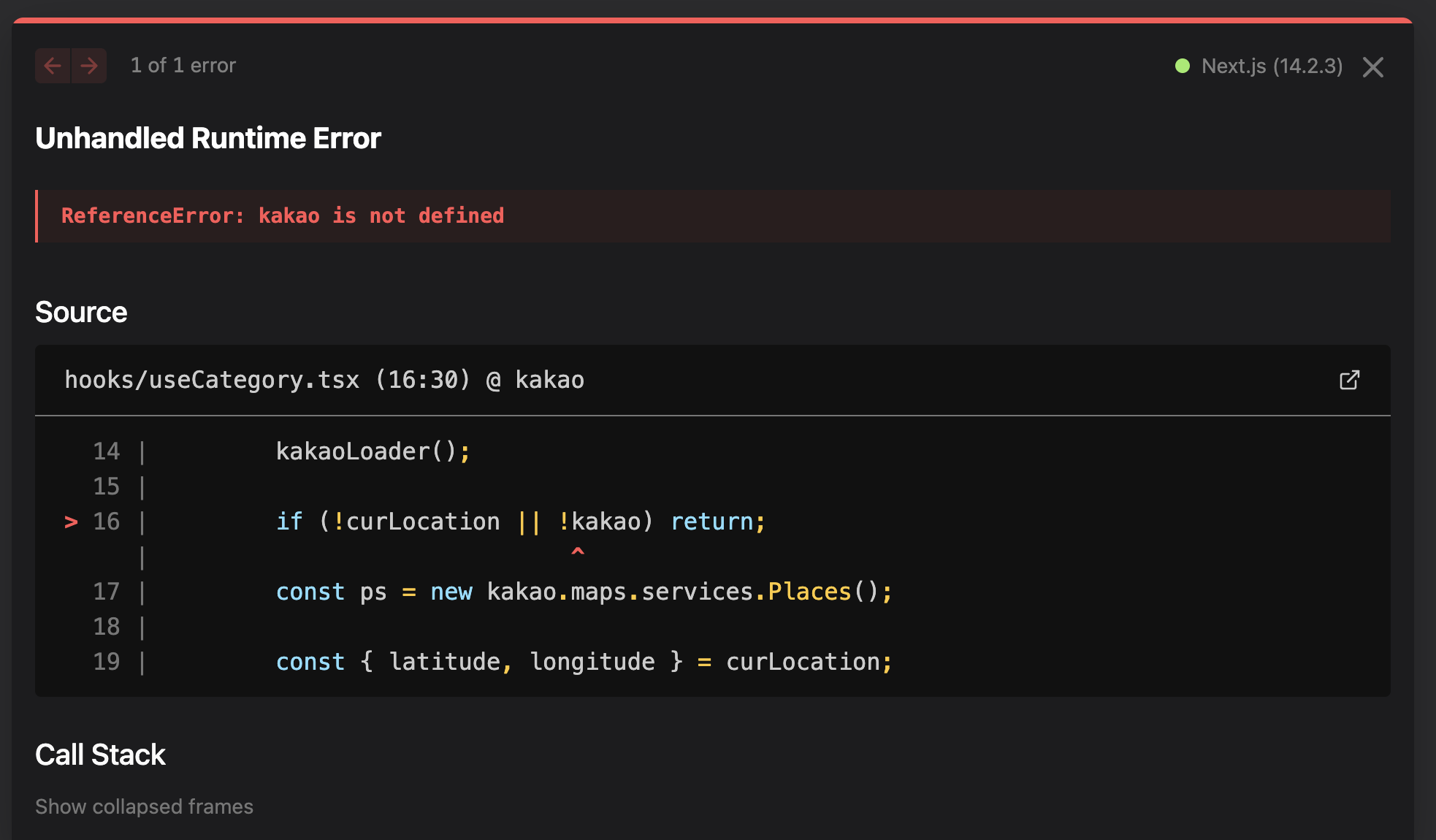The image size is (1436, 840).
Task: Go to the next error arrow
Action: click(x=89, y=66)
